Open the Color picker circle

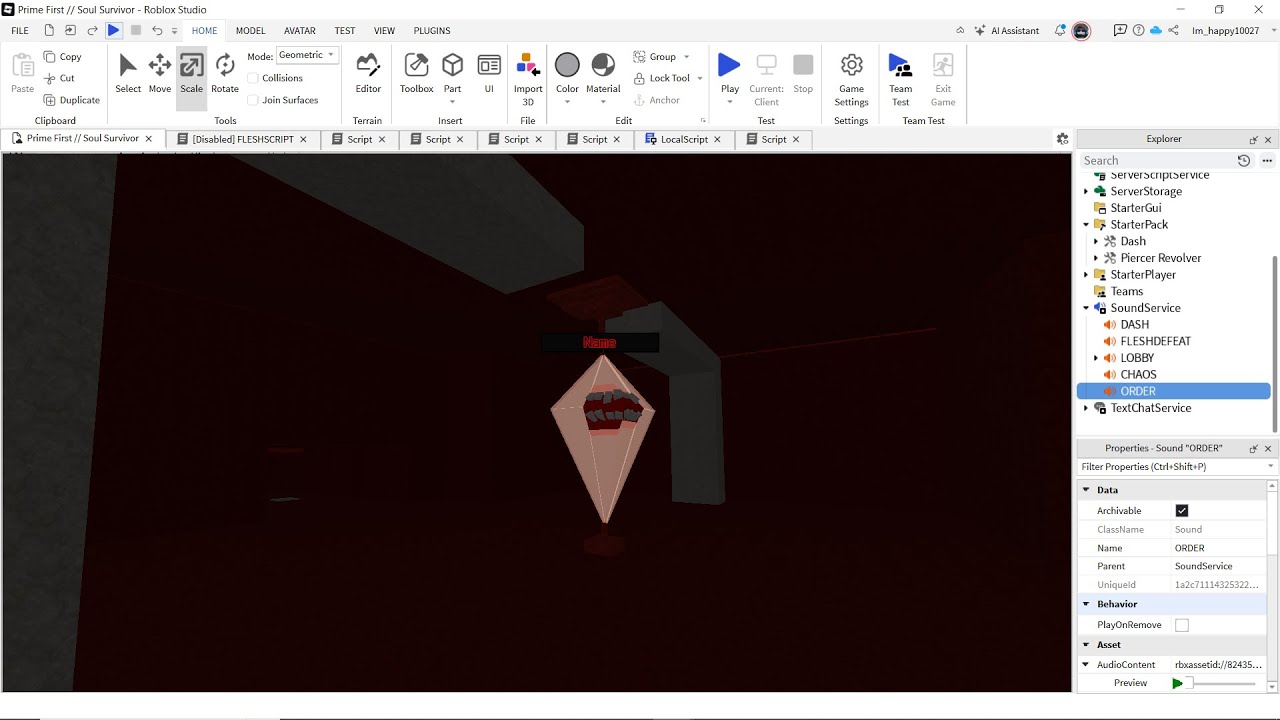(567, 66)
